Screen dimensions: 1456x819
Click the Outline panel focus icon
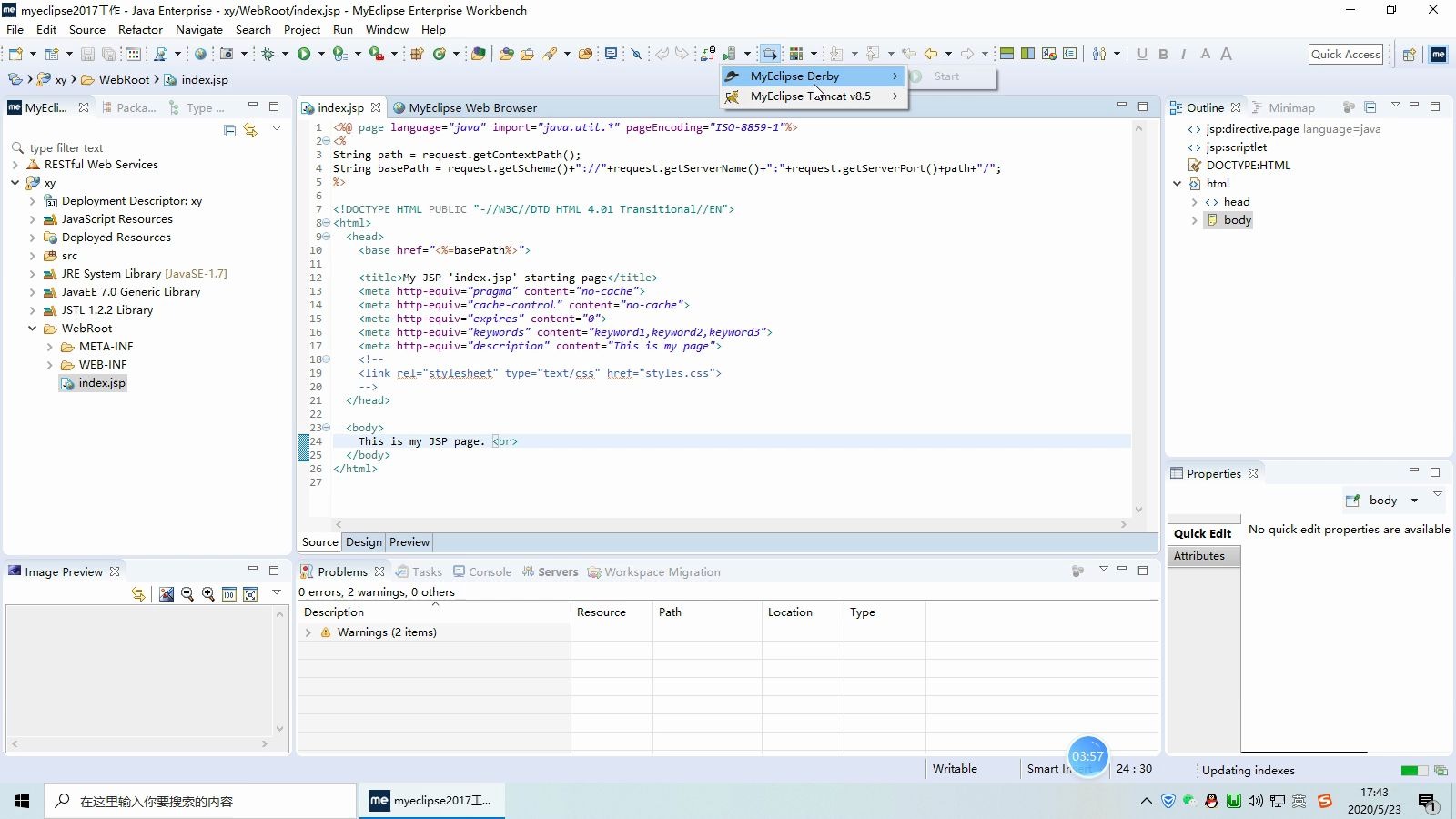coord(1350,107)
